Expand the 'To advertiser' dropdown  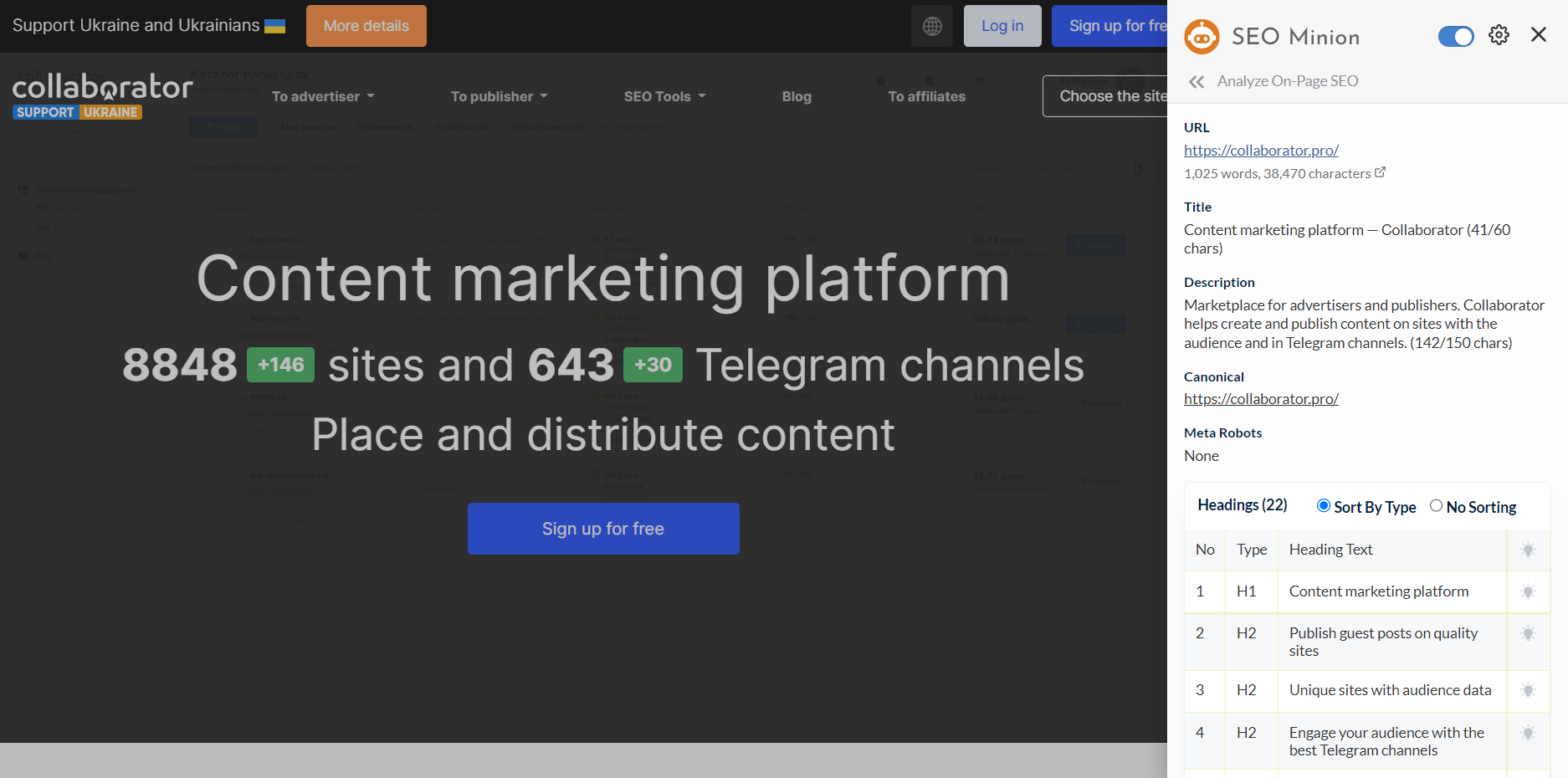pos(322,96)
